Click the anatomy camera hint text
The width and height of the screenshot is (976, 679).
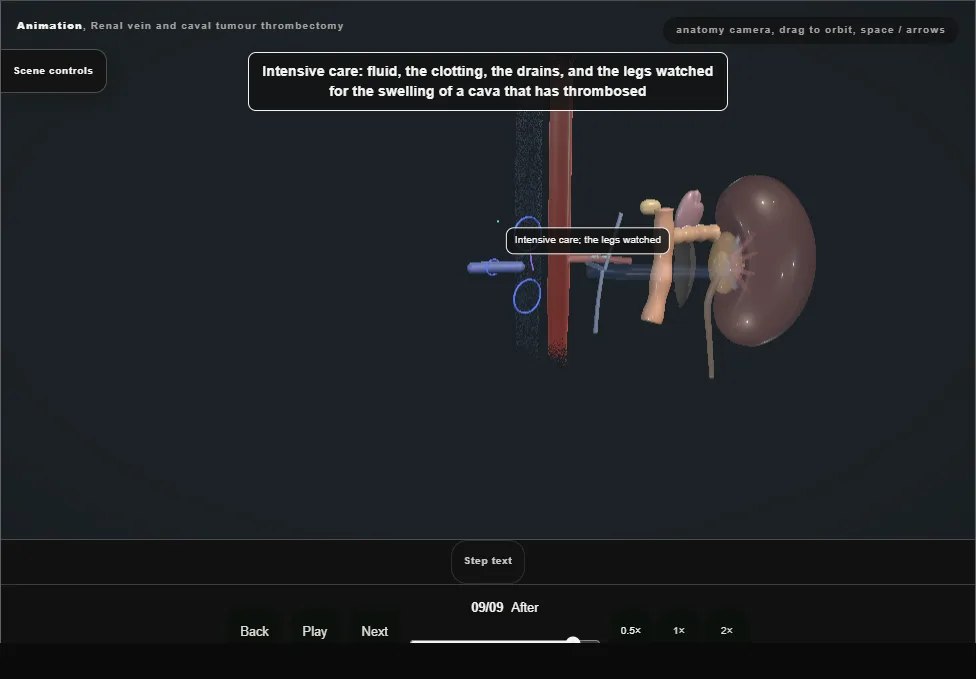tap(810, 30)
